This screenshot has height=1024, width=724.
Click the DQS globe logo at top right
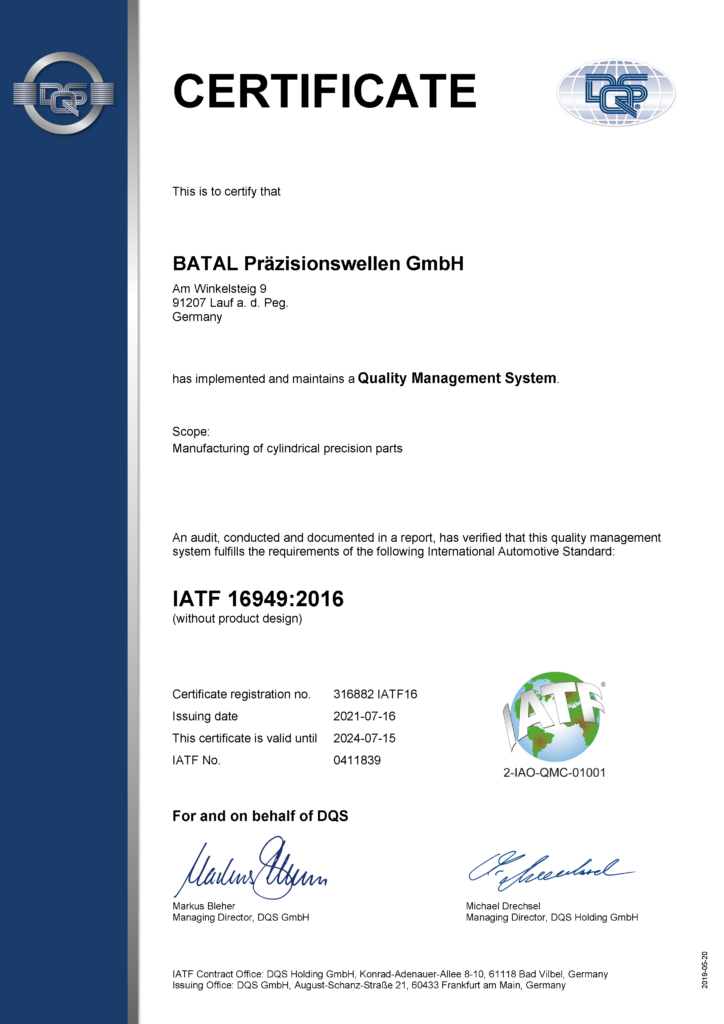(615, 93)
